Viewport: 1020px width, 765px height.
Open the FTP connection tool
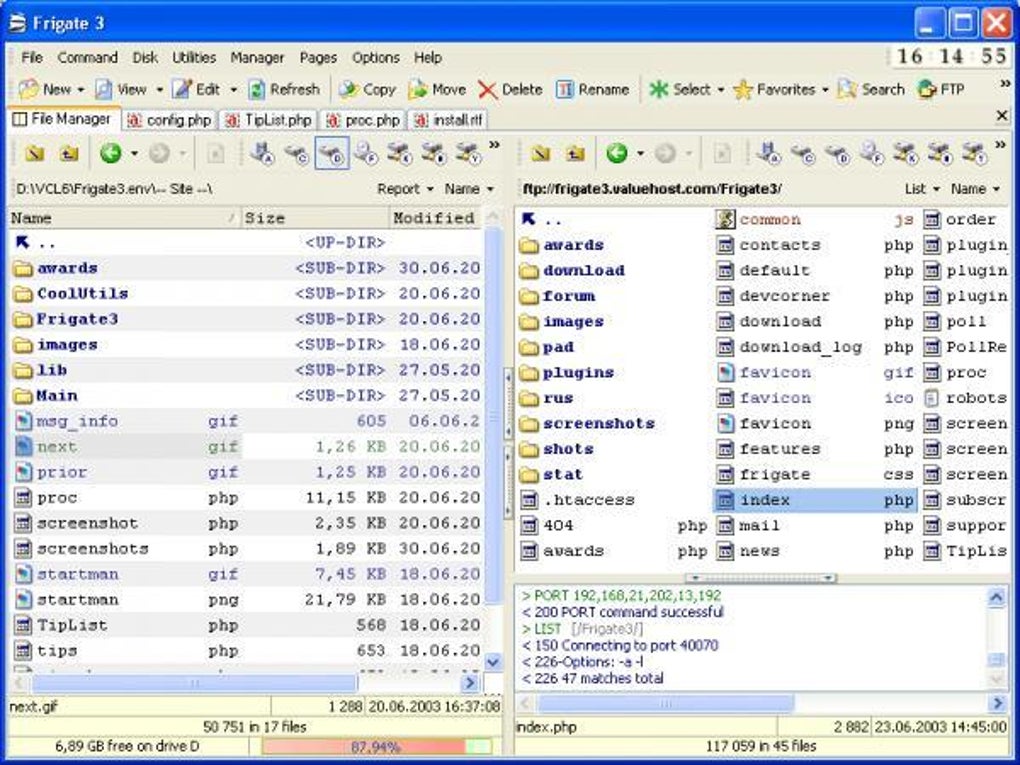[x=941, y=89]
